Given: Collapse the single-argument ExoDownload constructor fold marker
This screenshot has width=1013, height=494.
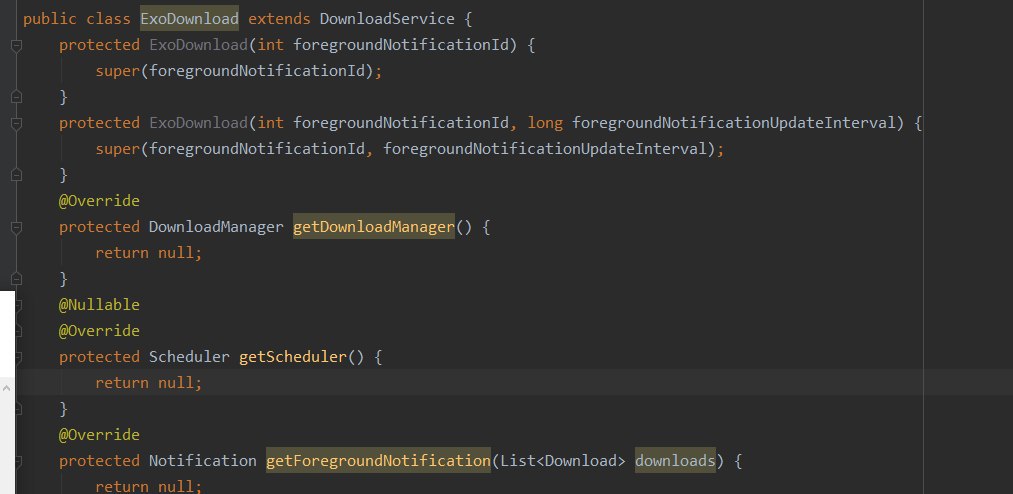Looking at the screenshot, I should (x=17, y=45).
